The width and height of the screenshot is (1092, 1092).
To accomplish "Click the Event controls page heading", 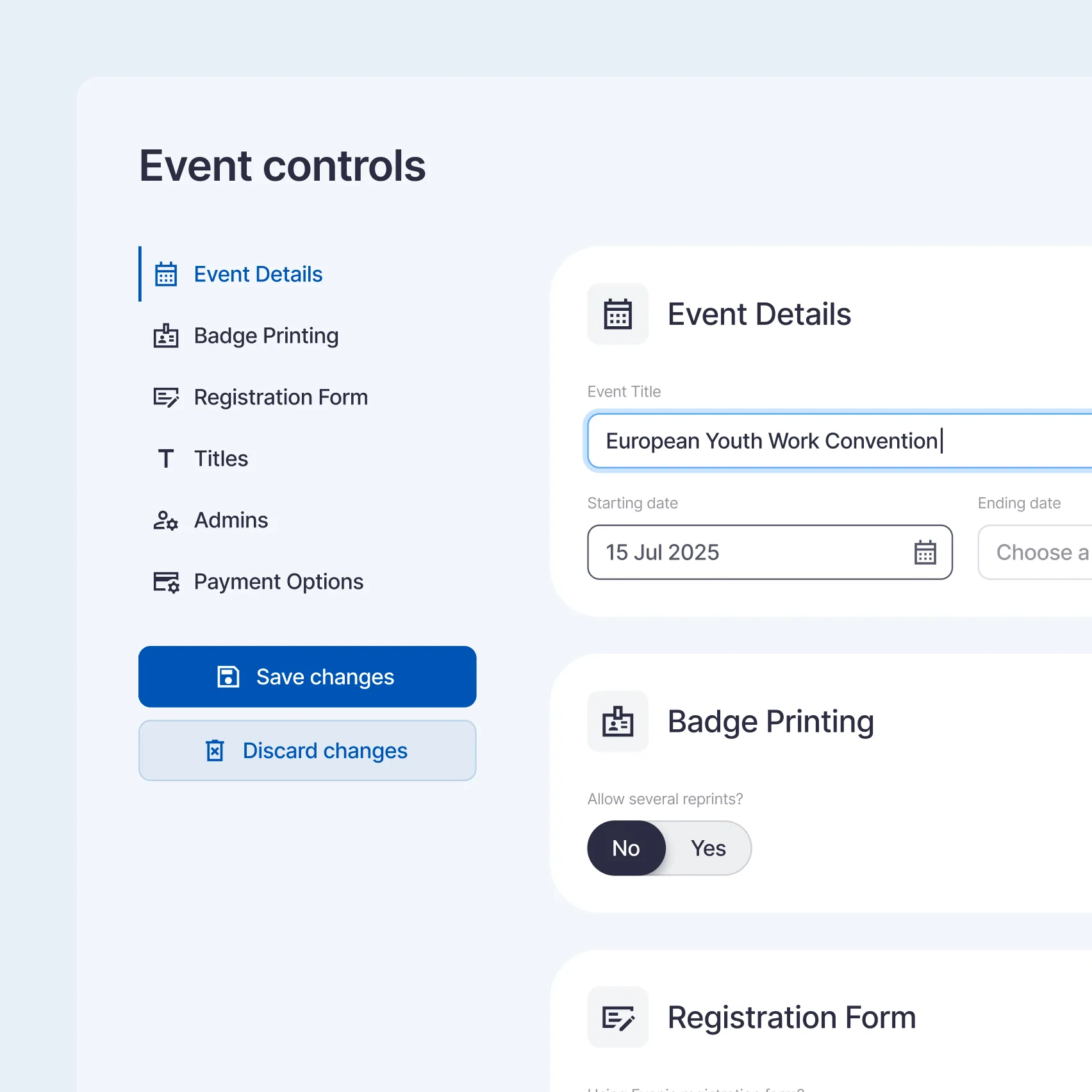I will pyautogui.click(x=283, y=165).
